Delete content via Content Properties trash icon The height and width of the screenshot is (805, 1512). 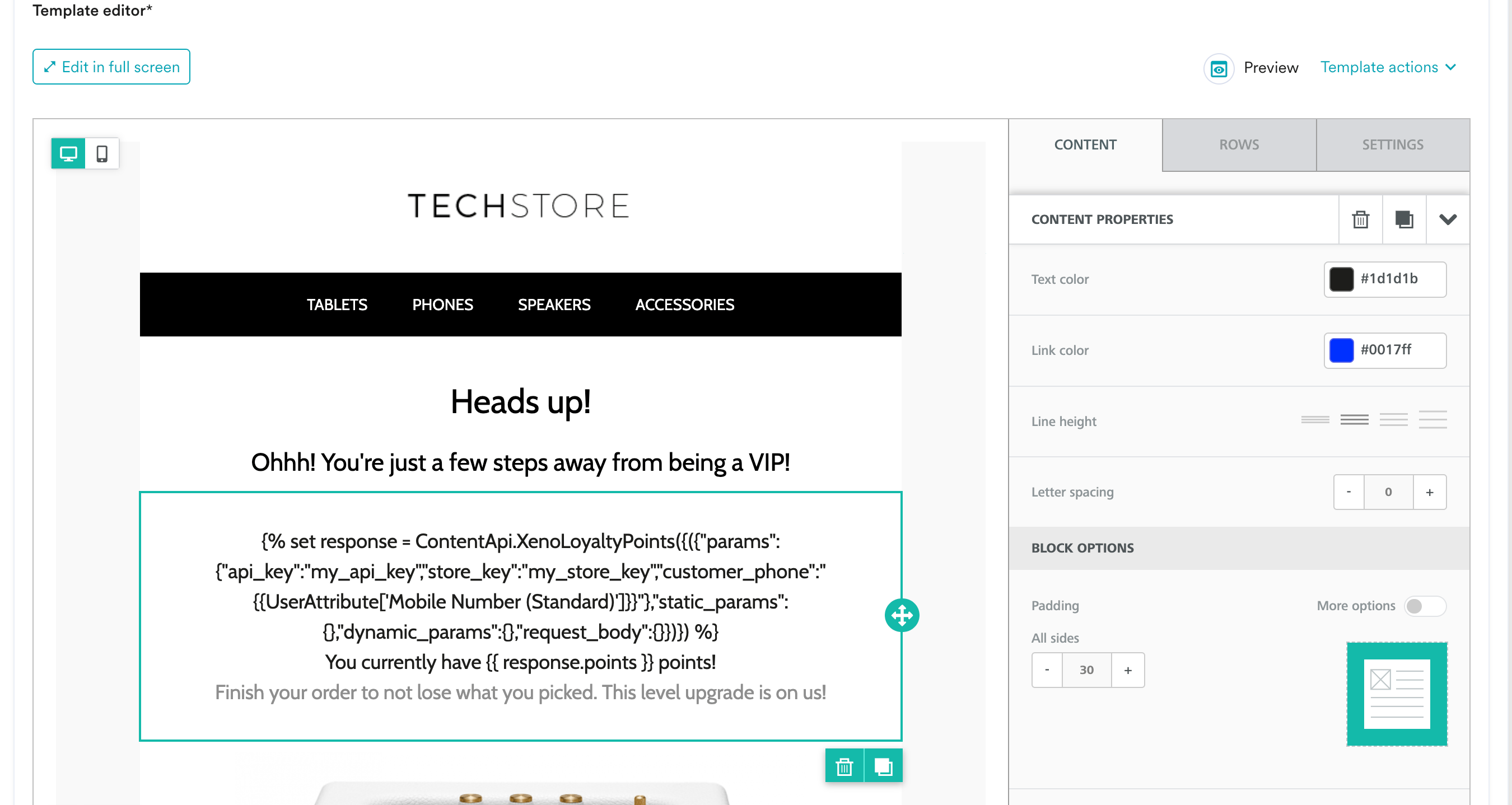coord(1361,219)
